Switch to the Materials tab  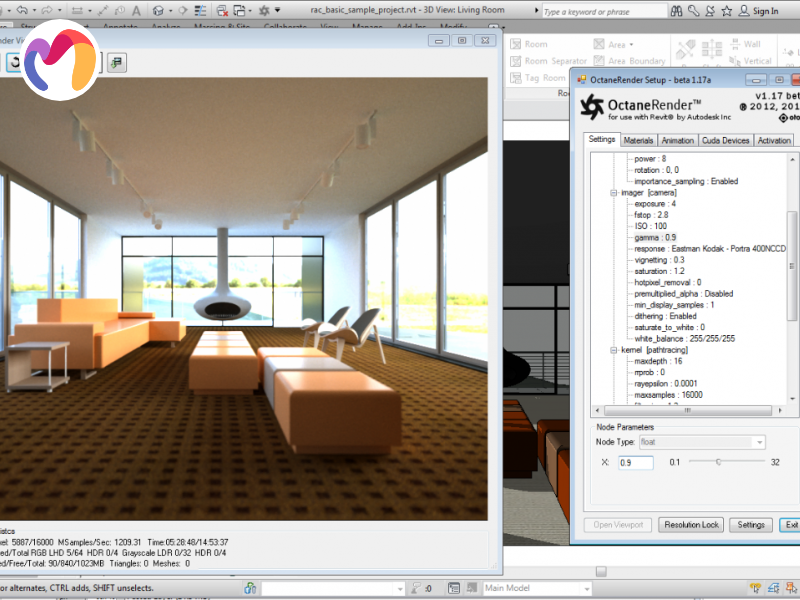point(638,141)
